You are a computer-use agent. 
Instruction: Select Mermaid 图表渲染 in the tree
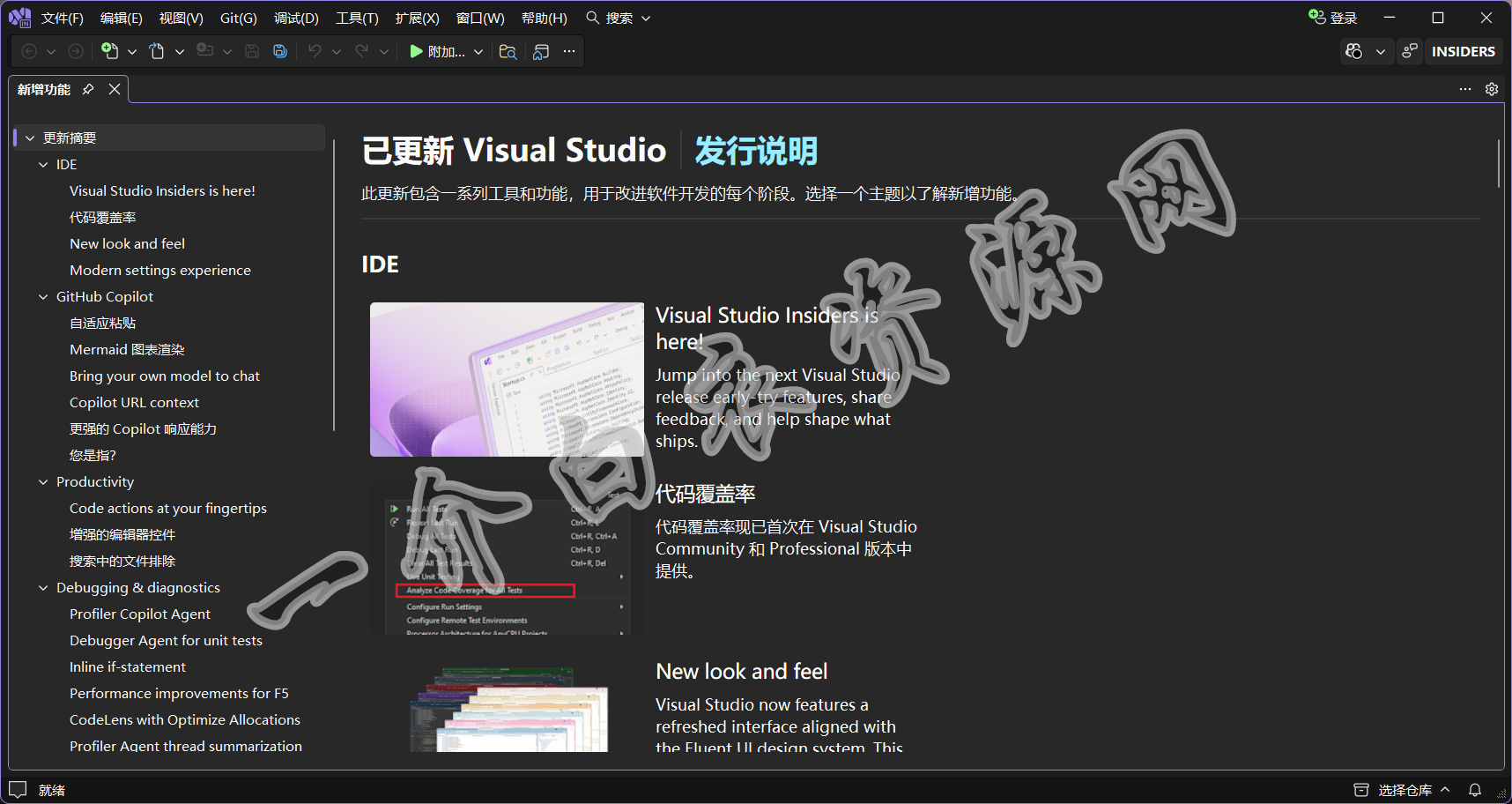(x=127, y=350)
